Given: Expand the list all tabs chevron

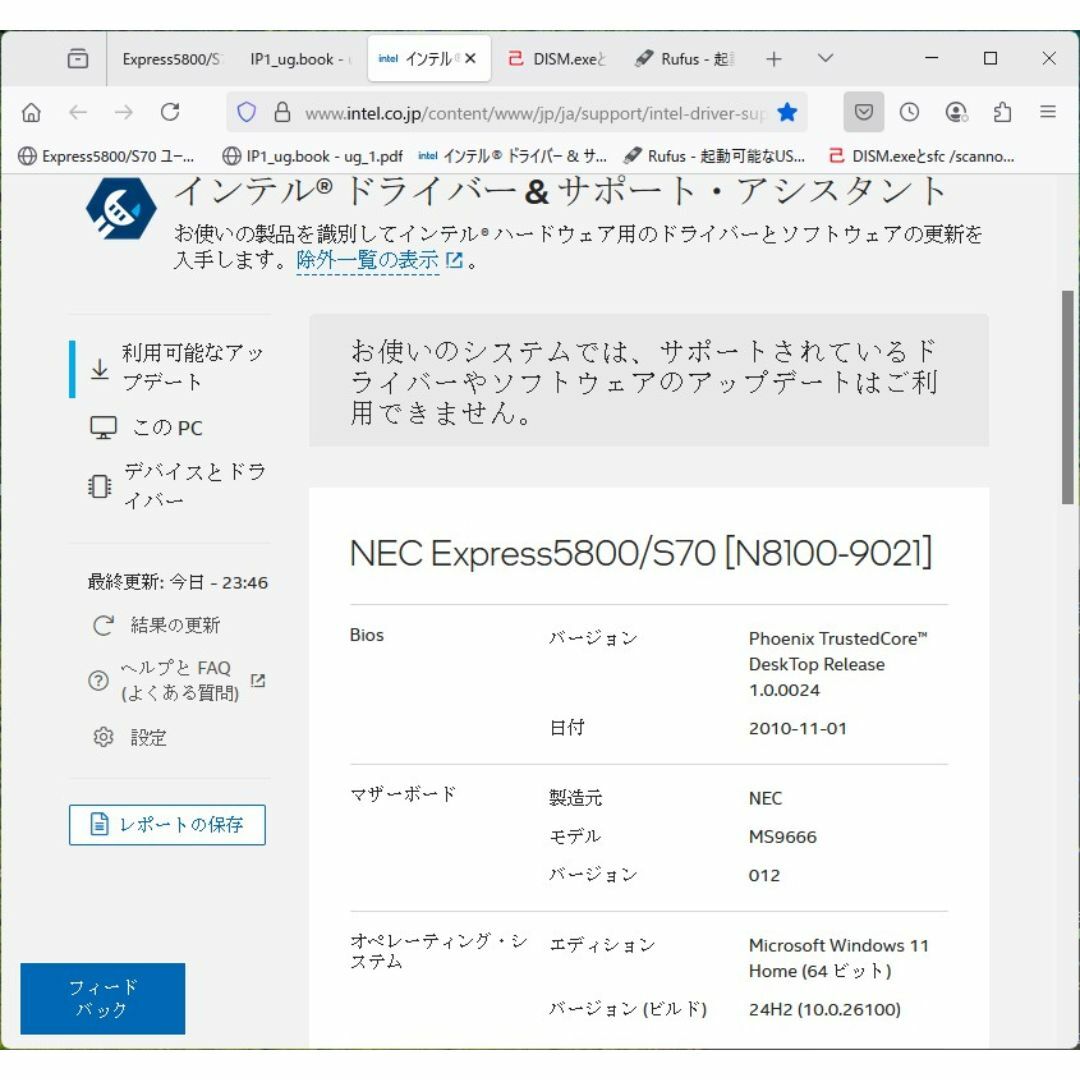Looking at the screenshot, I should click(x=825, y=59).
